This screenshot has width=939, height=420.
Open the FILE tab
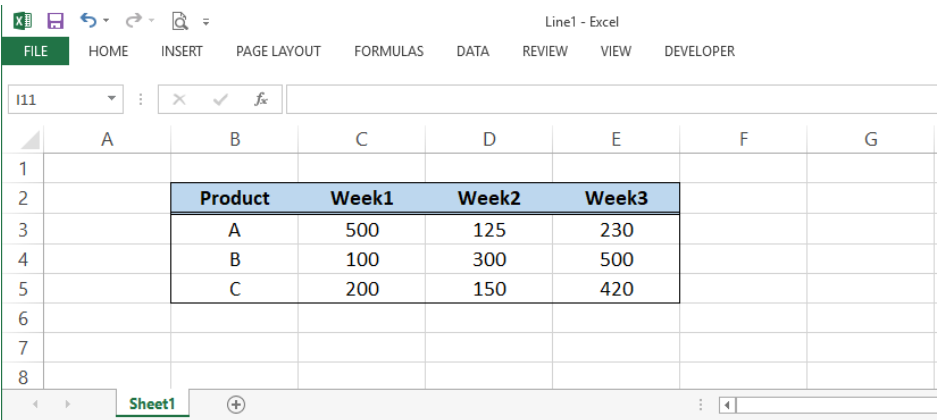[35, 51]
